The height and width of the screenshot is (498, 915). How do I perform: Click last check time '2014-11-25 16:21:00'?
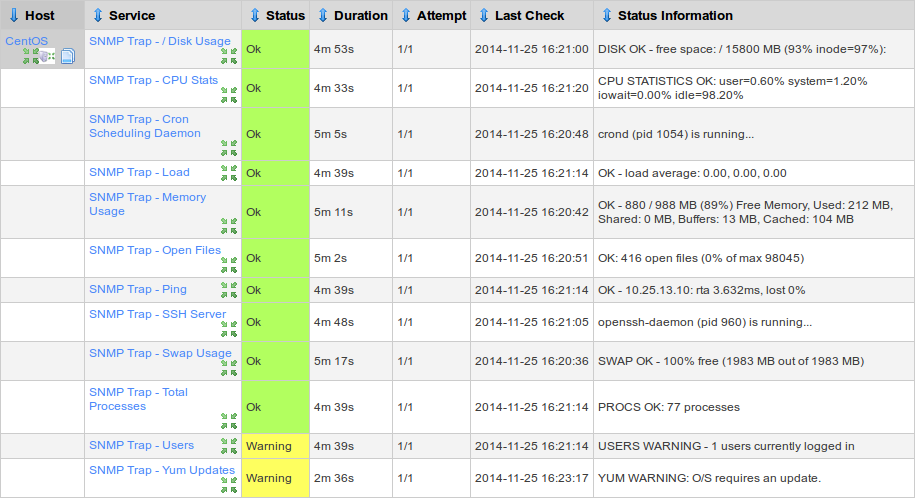[x=532, y=49]
